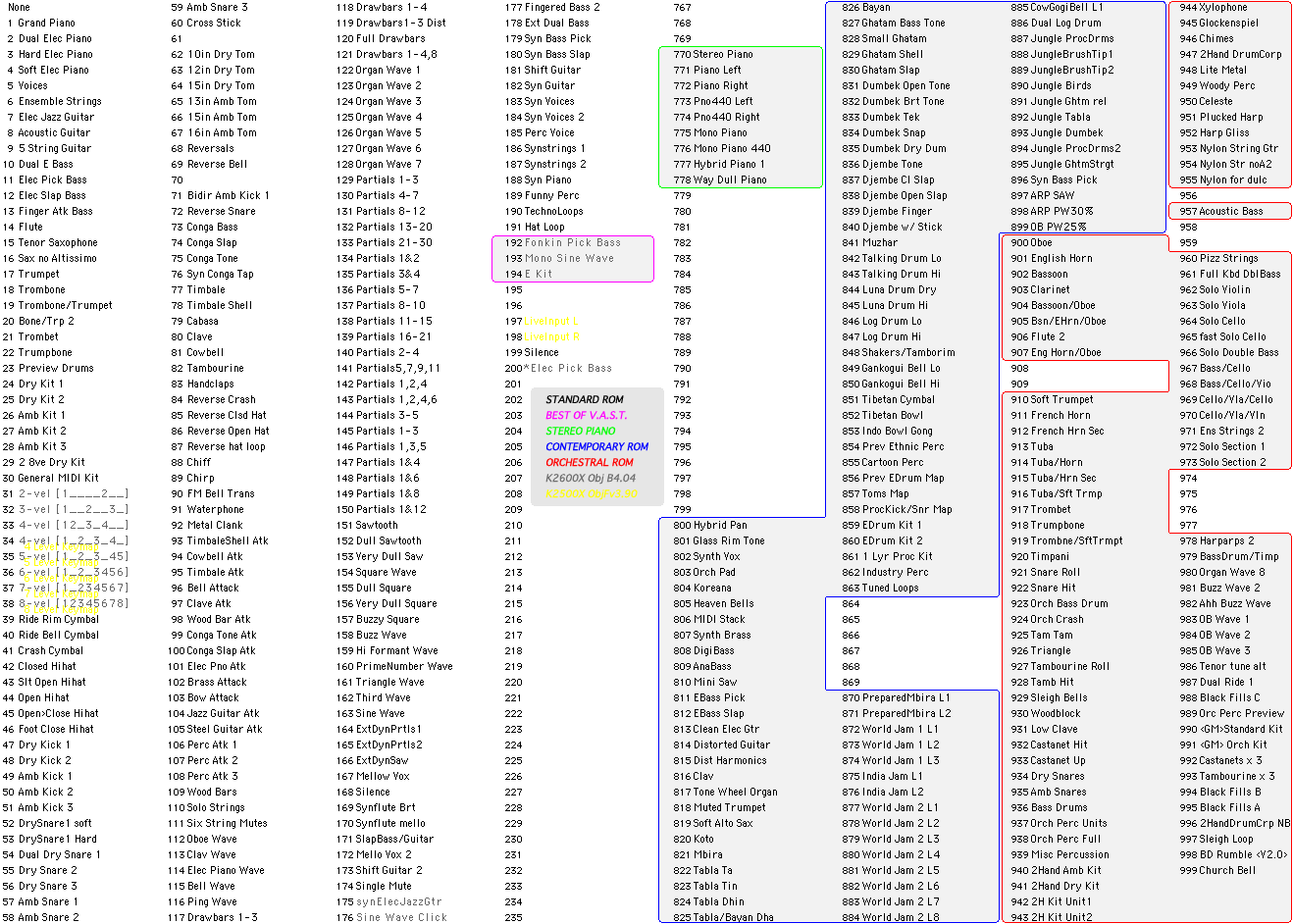The width and height of the screenshot is (1293, 924).
Task: Click 989 Orc Perc Preview
Action: [1232, 713]
